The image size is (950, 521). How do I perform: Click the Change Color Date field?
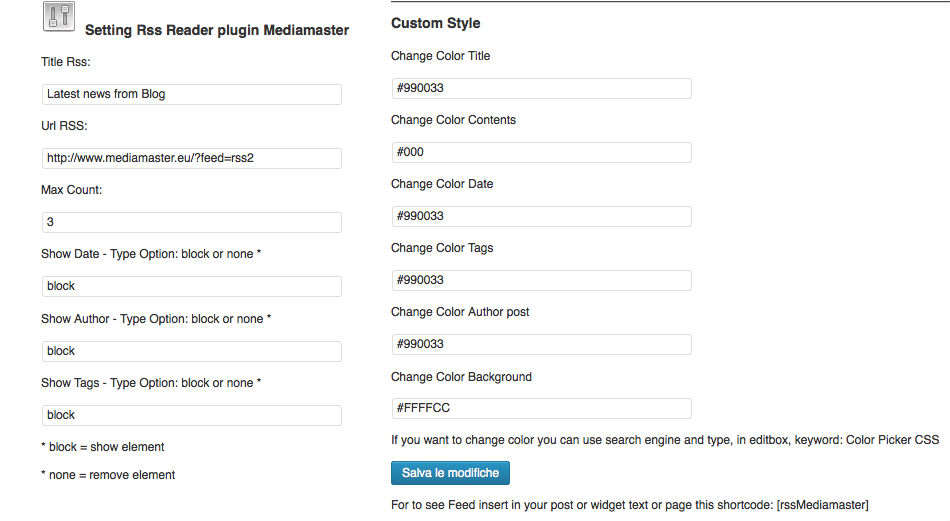tap(541, 216)
